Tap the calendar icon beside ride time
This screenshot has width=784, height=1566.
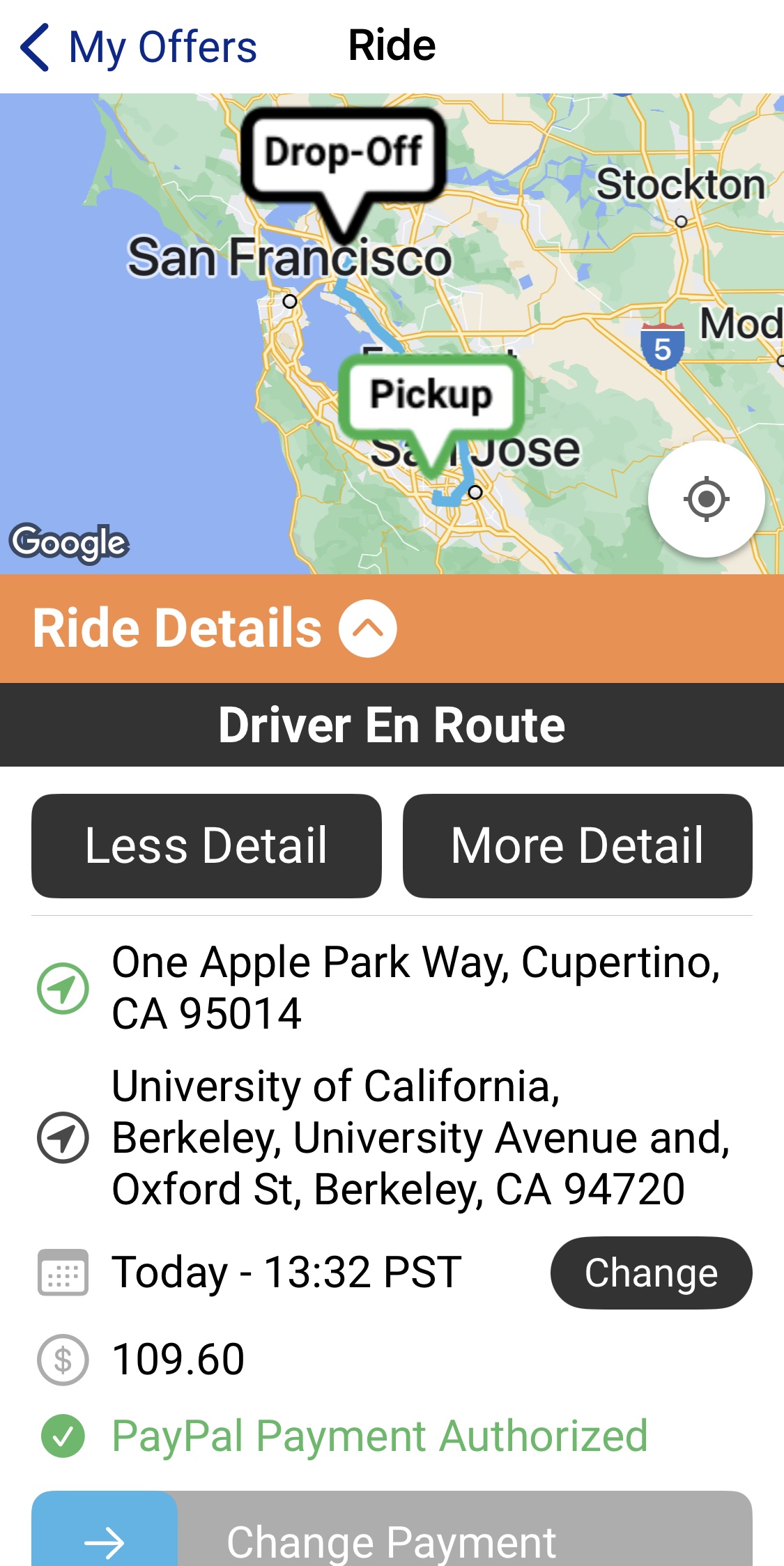click(63, 1273)
